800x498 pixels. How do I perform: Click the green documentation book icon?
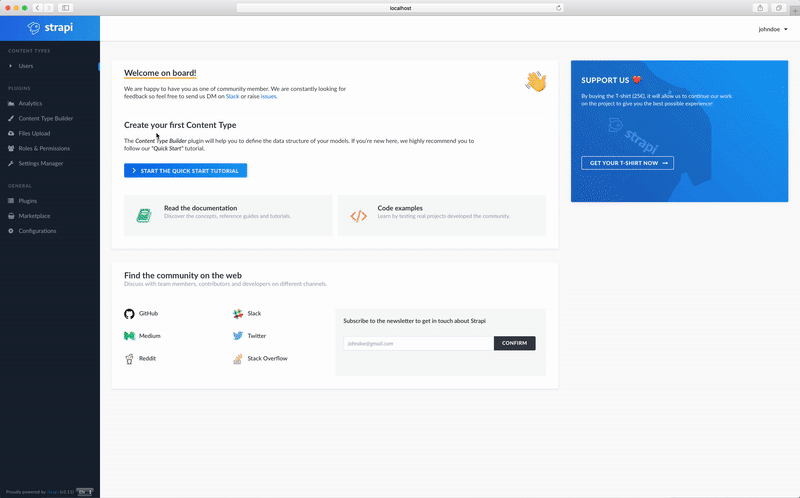[x=144, y=215]
